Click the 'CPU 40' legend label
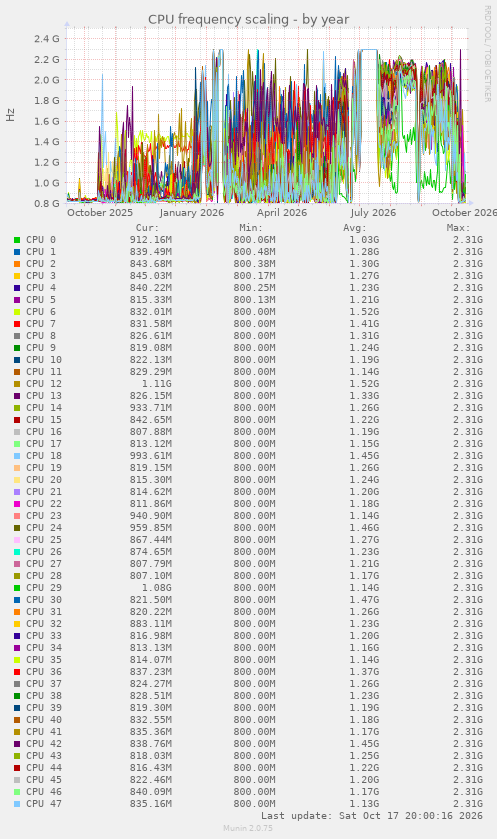 pyautogui.click(x=44, y=719)
